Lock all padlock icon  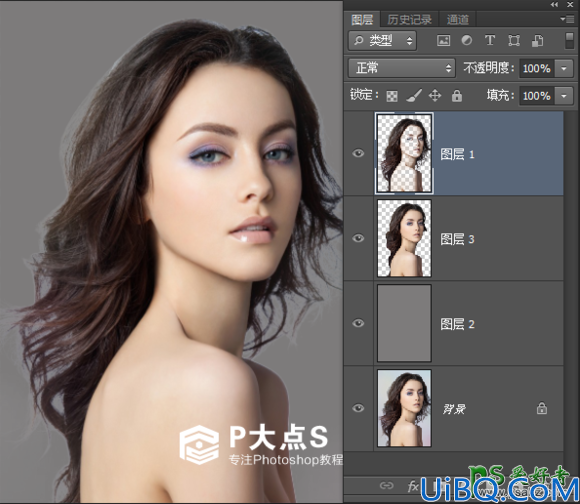pos(457,96)
